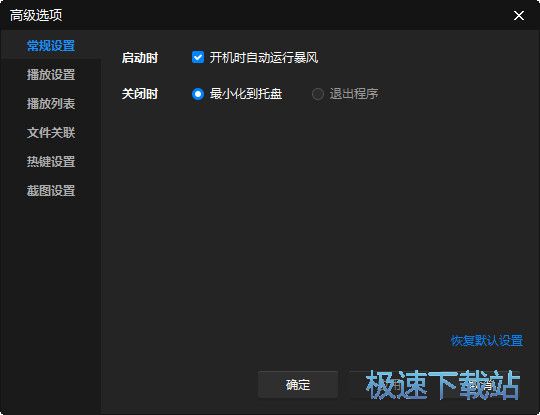Click the 高级选项 title text
This screenshot has height=415, width=540.
(x=36, y=15)
